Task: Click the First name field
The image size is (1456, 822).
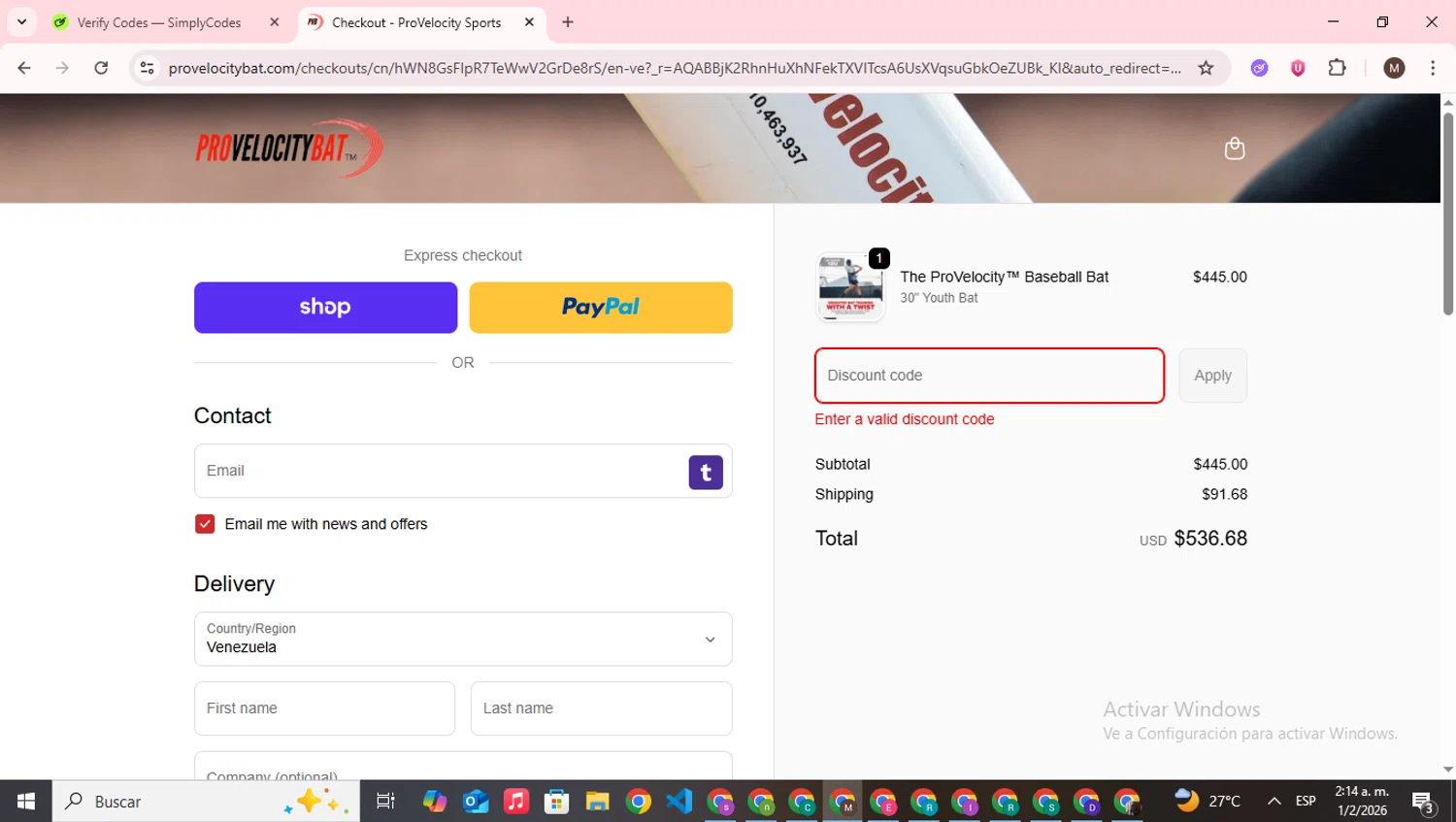Action: point(324,708)
